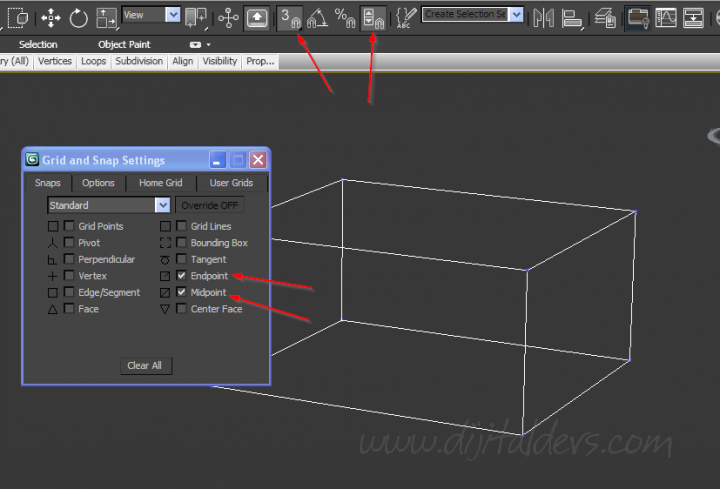Viewport: 720px width, 489px height.
Task: Toggle the Angle Snap icon
Action: (x=317, y=17)
